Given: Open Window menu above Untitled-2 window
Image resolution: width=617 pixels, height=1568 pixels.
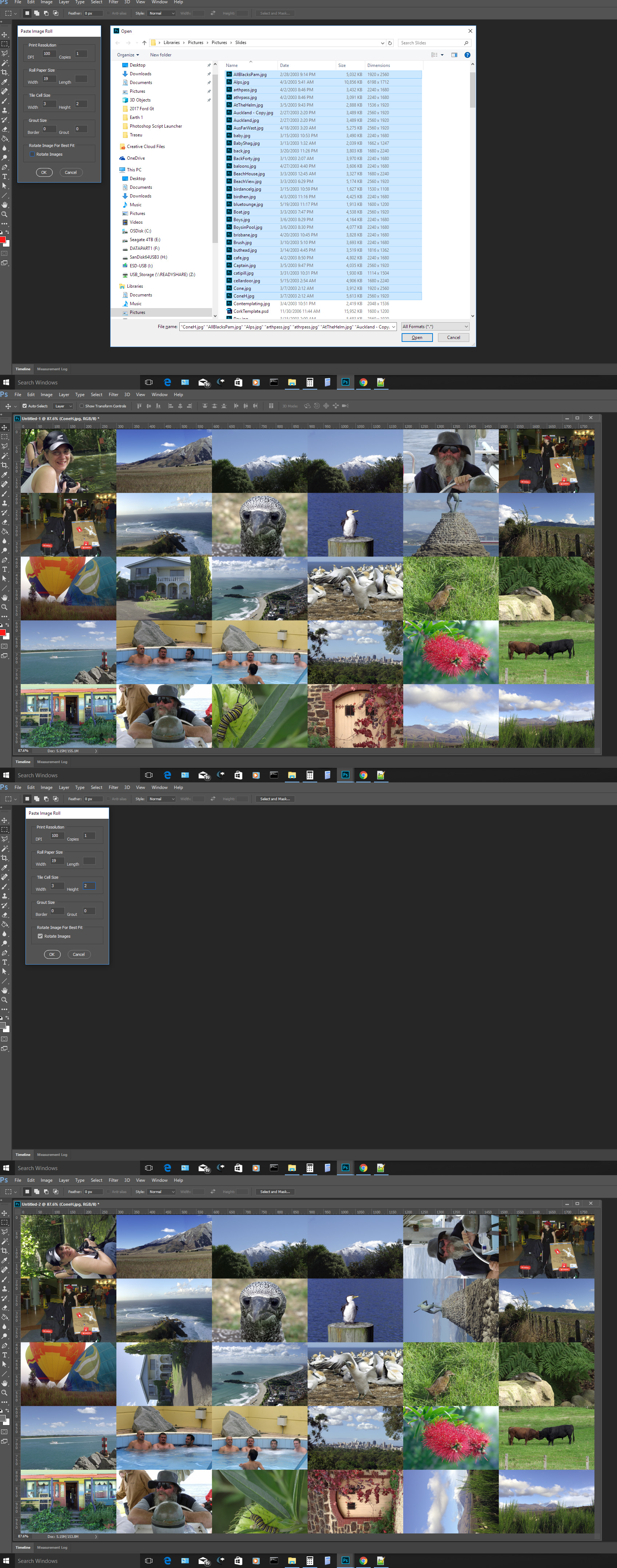Looking at the screenshot, I should (160, 1180).
